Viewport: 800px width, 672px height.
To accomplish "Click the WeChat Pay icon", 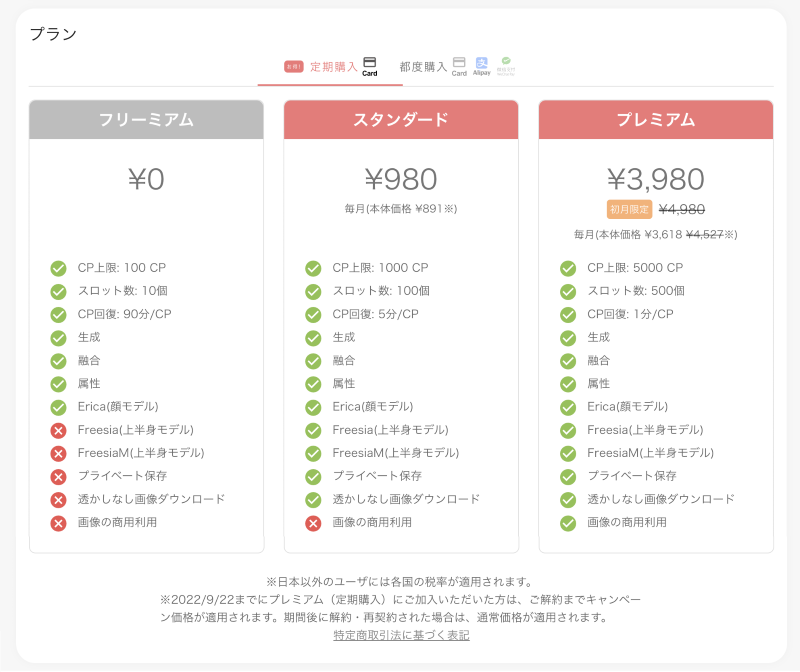I will (x=507, y=66).
